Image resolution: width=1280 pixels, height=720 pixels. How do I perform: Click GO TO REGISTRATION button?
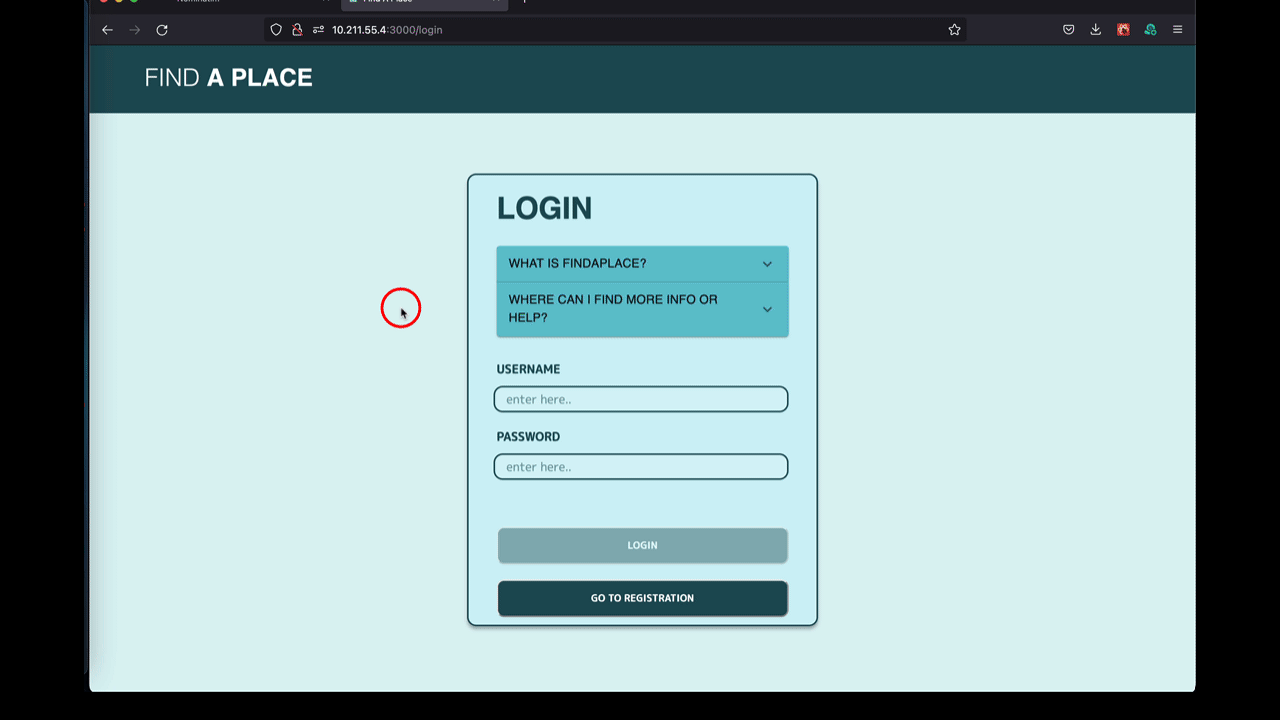[x=642, y=598]
